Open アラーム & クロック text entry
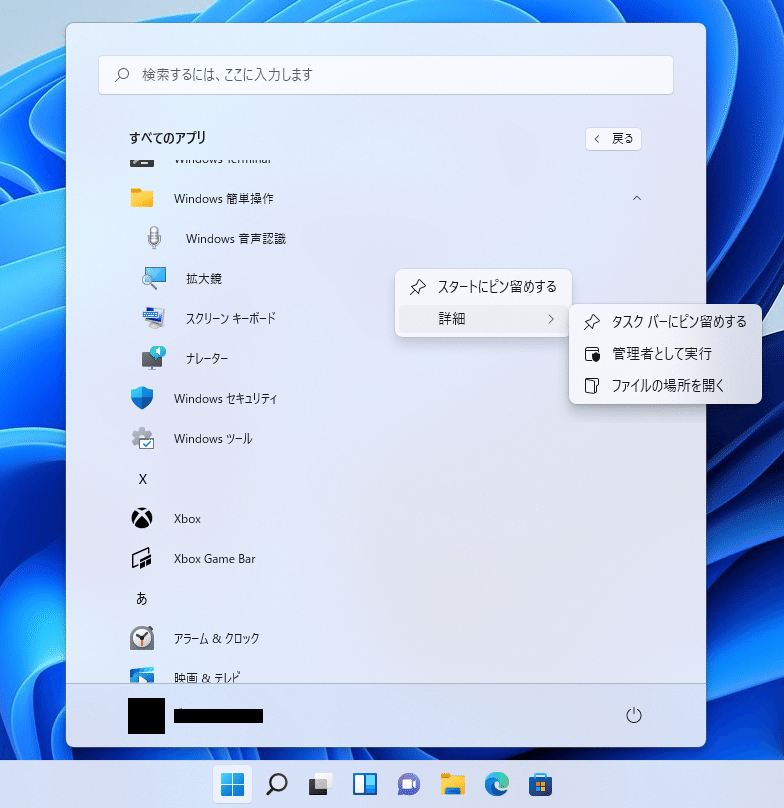Screen dimensions: 784x808 tap(216, 638)
